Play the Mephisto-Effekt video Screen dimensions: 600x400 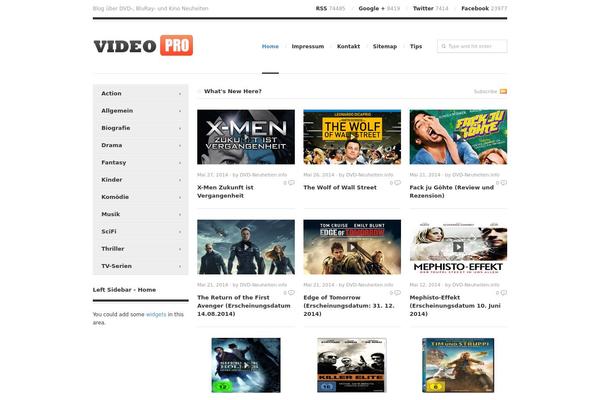458,247
